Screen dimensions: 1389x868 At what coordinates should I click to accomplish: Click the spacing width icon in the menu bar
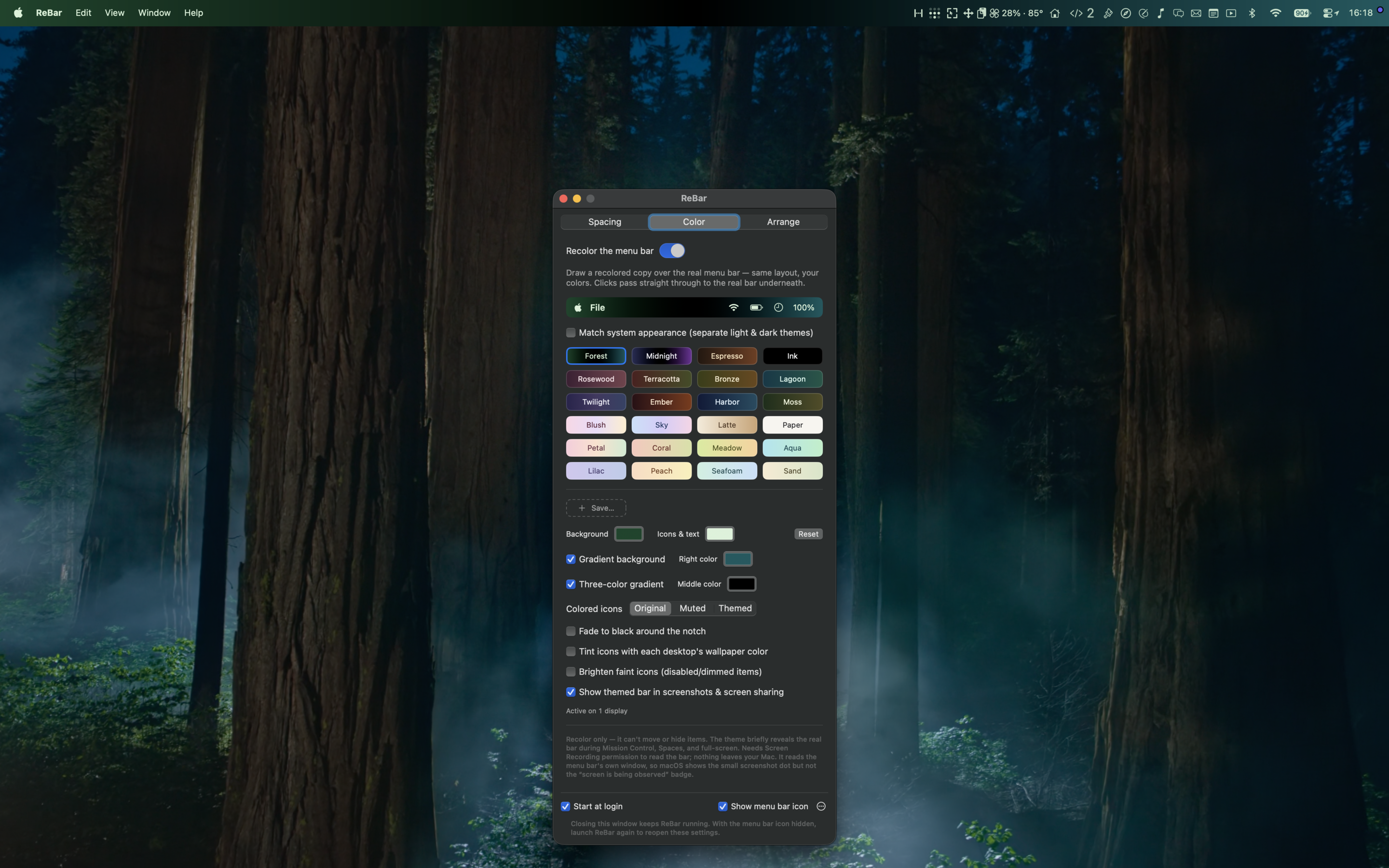pyautogui.click(x=918, y=13)
